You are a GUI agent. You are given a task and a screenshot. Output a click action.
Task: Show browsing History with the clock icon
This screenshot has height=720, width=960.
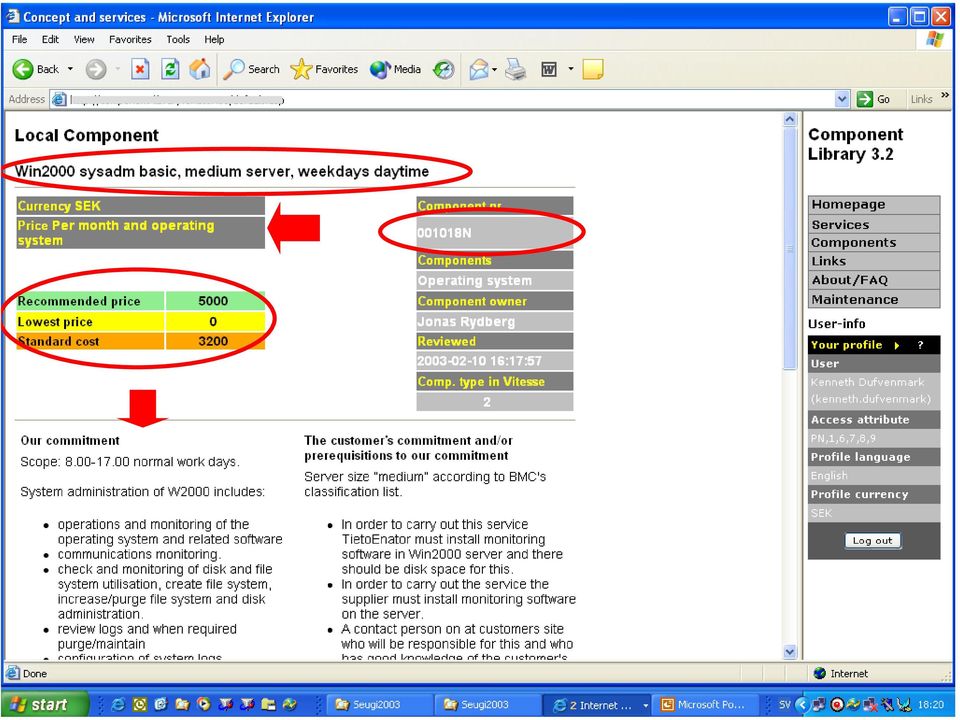pyautogui.click(x=443, y=70)
